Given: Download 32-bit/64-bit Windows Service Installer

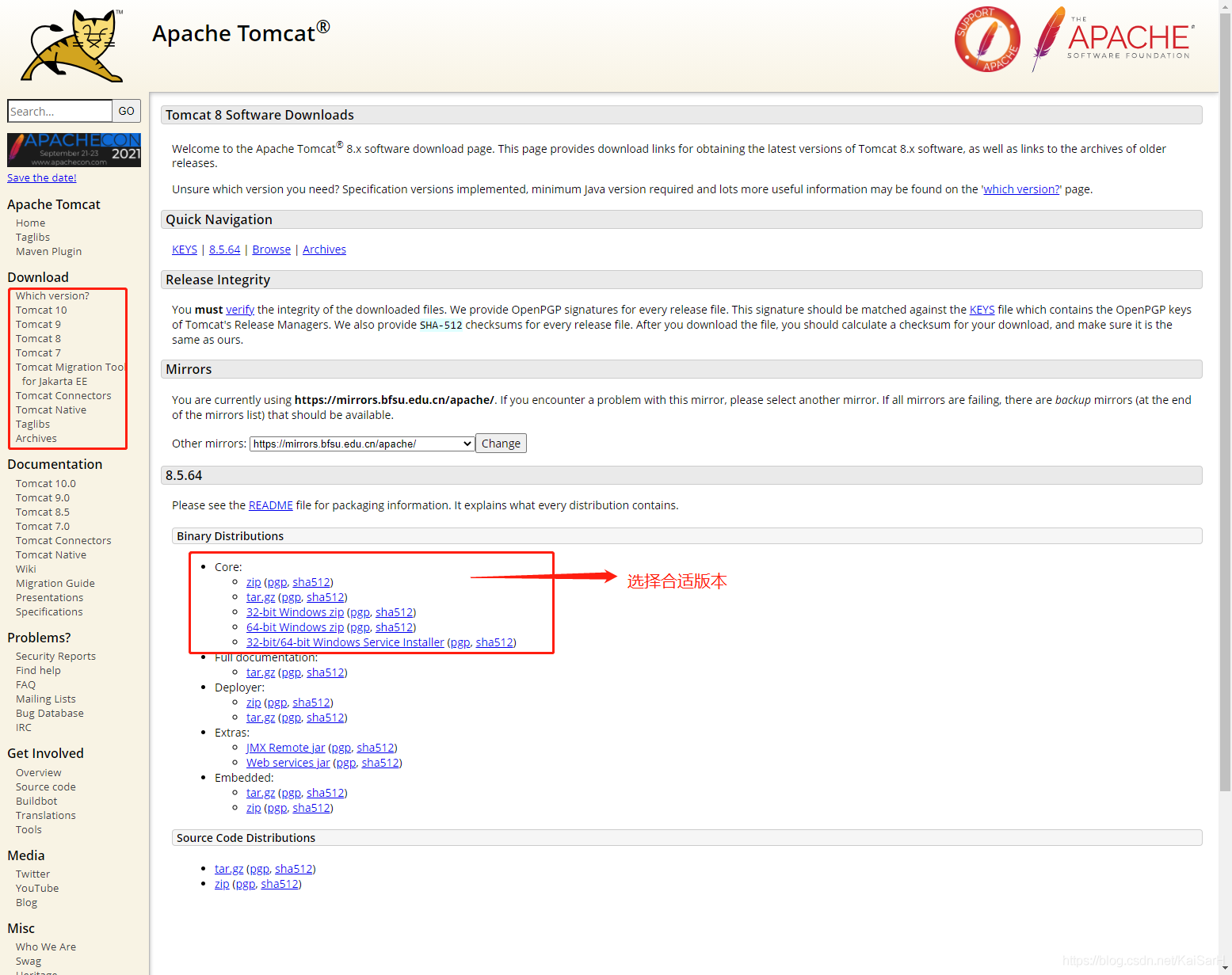Looking at the screenshot, I should [345, 642].
